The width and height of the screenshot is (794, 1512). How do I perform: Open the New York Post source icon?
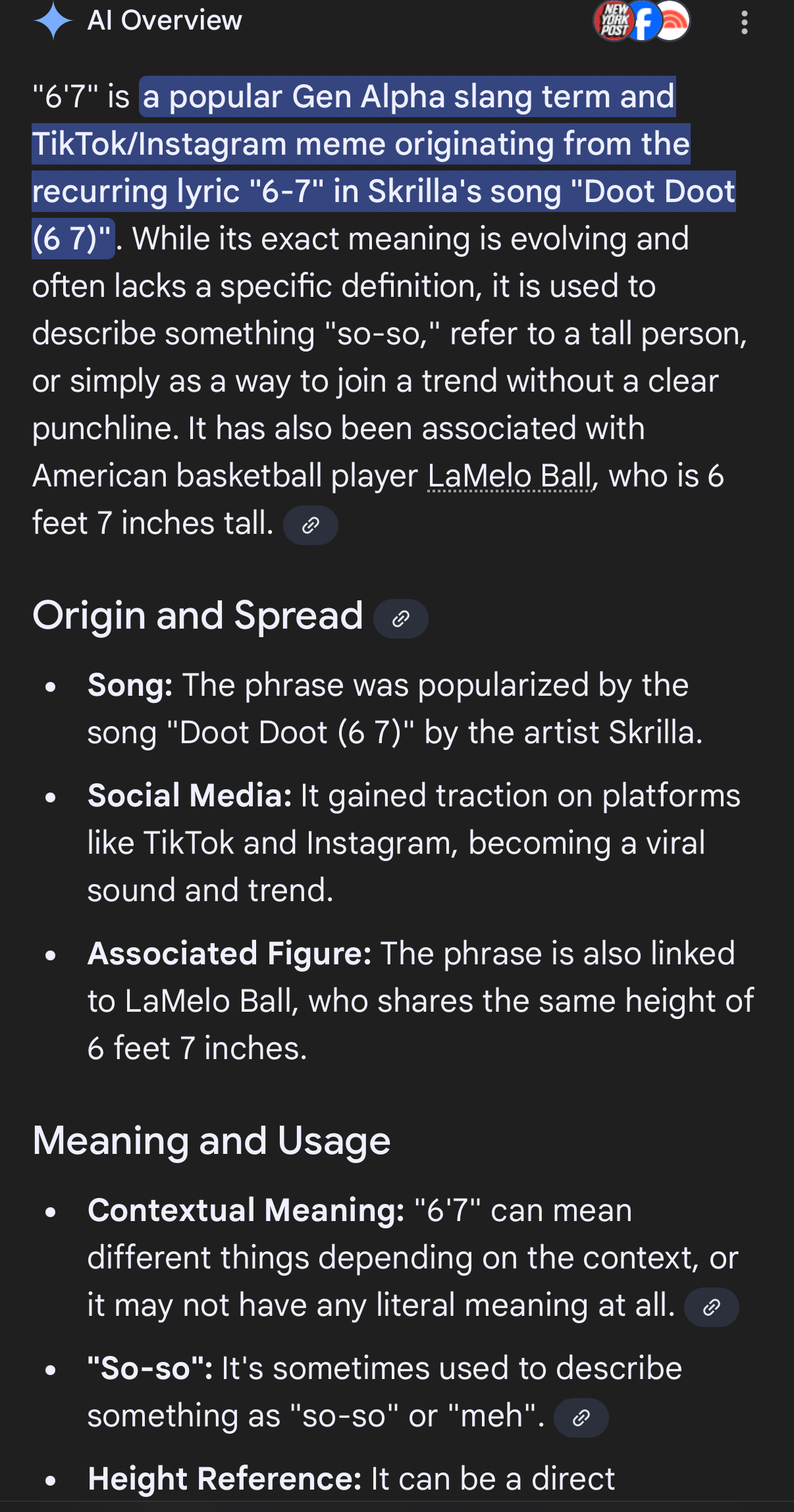click(614, 21)
